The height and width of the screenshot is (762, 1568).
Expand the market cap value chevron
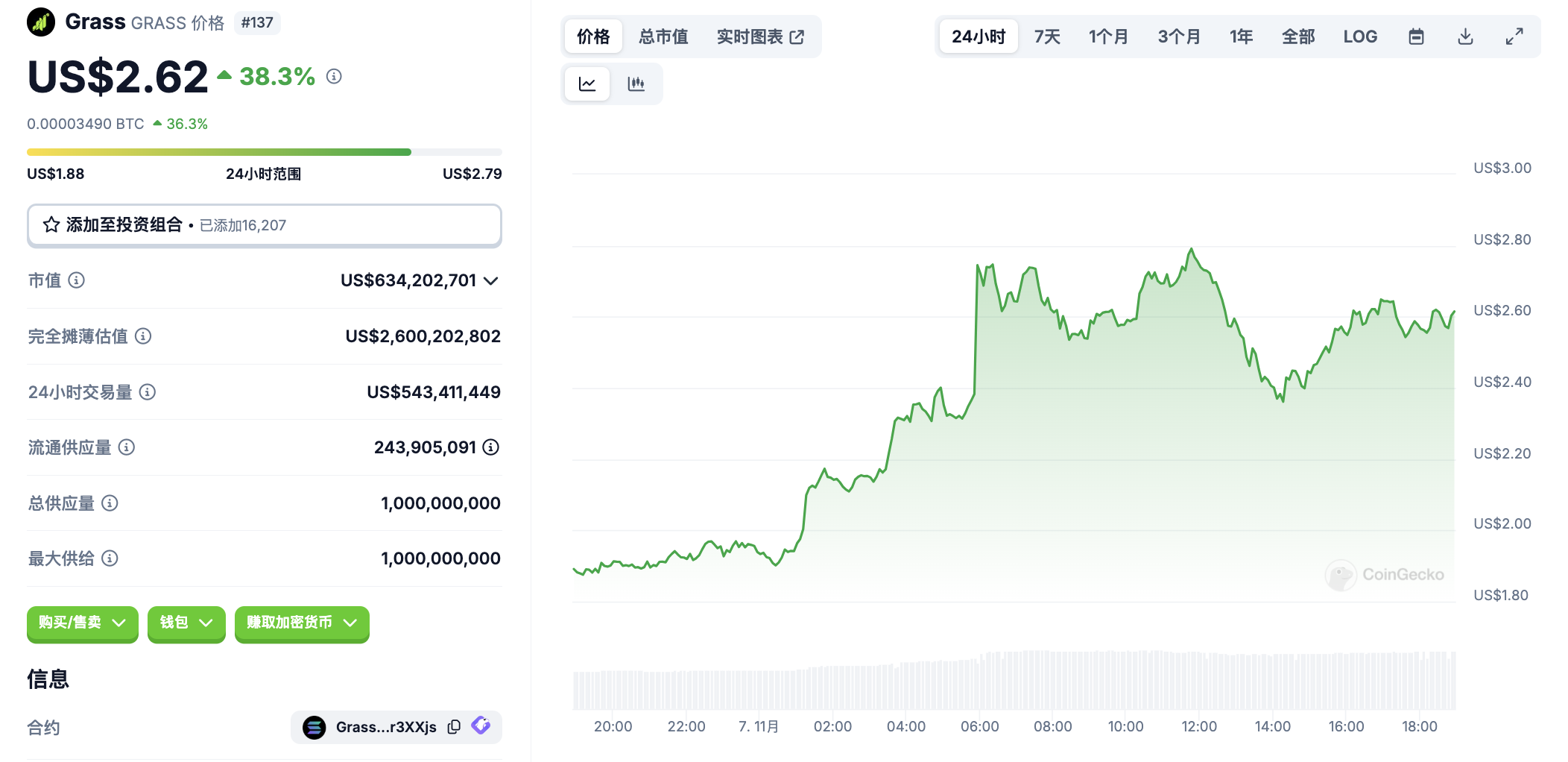(x=490, y=281)
